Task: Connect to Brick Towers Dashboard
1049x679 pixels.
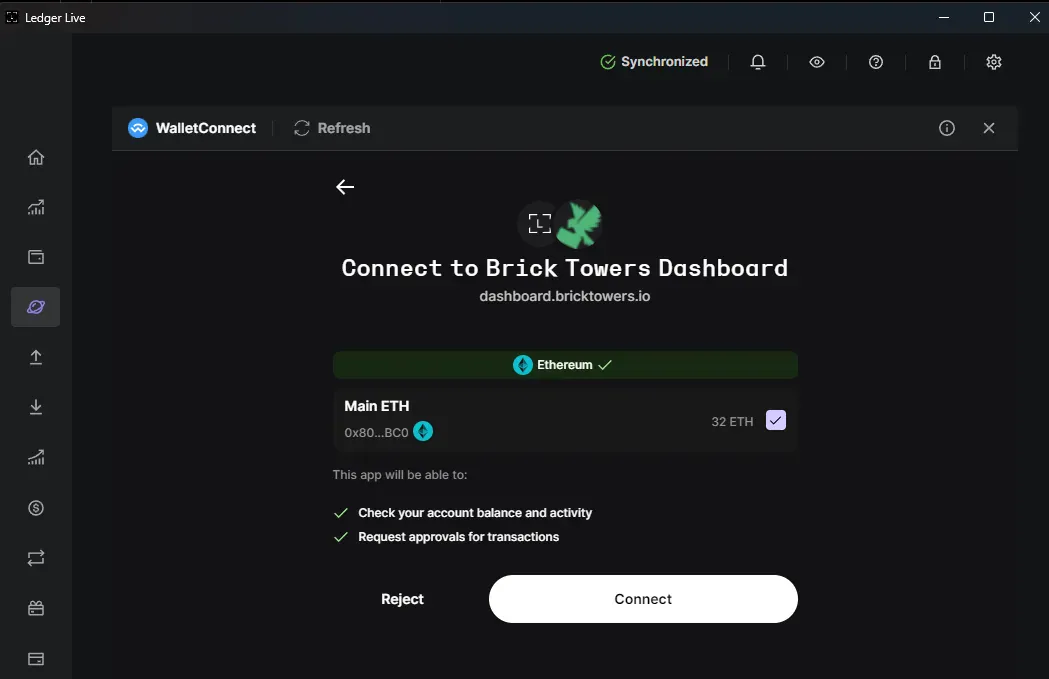Action: (643, 599)
